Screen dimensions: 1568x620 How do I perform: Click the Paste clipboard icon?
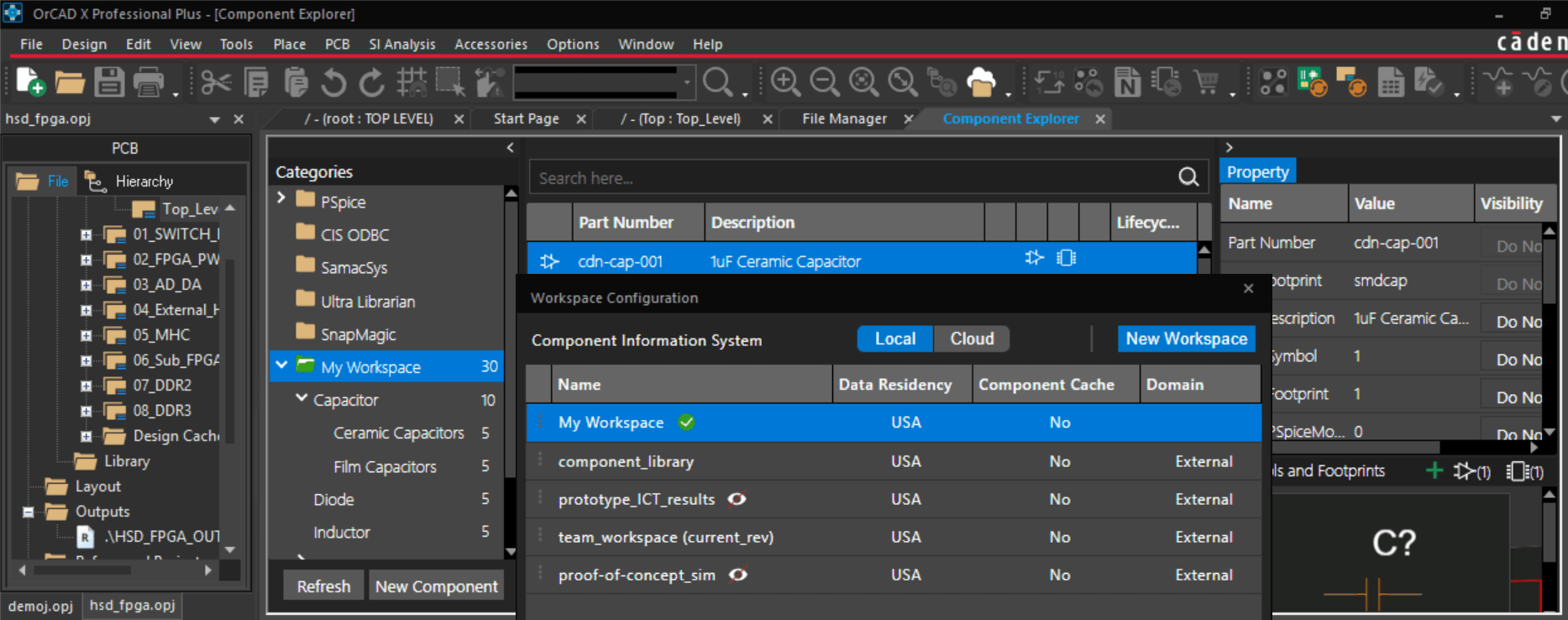point(296,82)
